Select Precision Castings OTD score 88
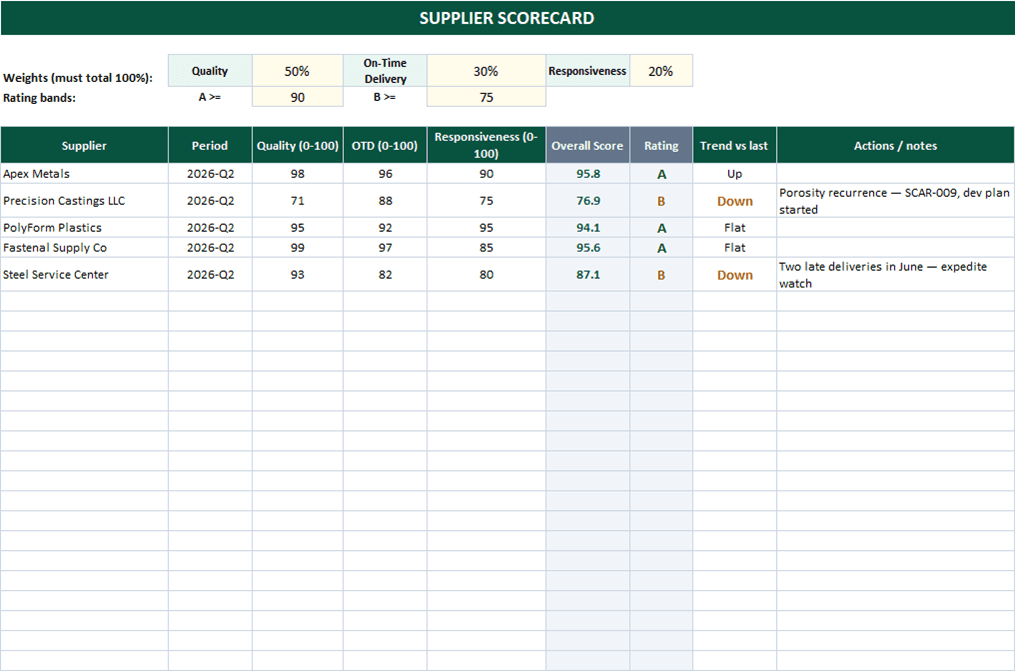 [x=385, y=201]
